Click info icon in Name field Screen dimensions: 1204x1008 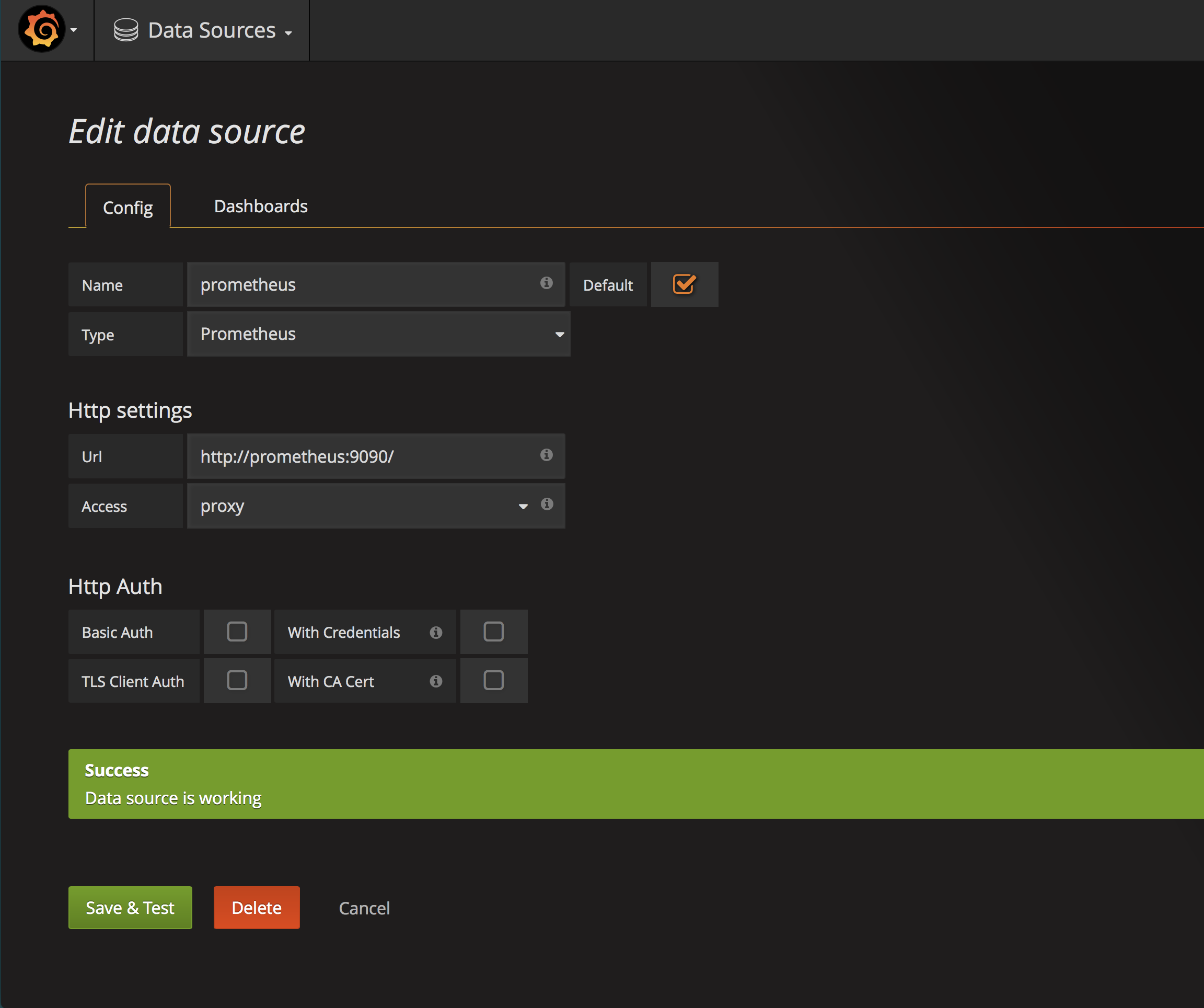(x=546, y=283)
